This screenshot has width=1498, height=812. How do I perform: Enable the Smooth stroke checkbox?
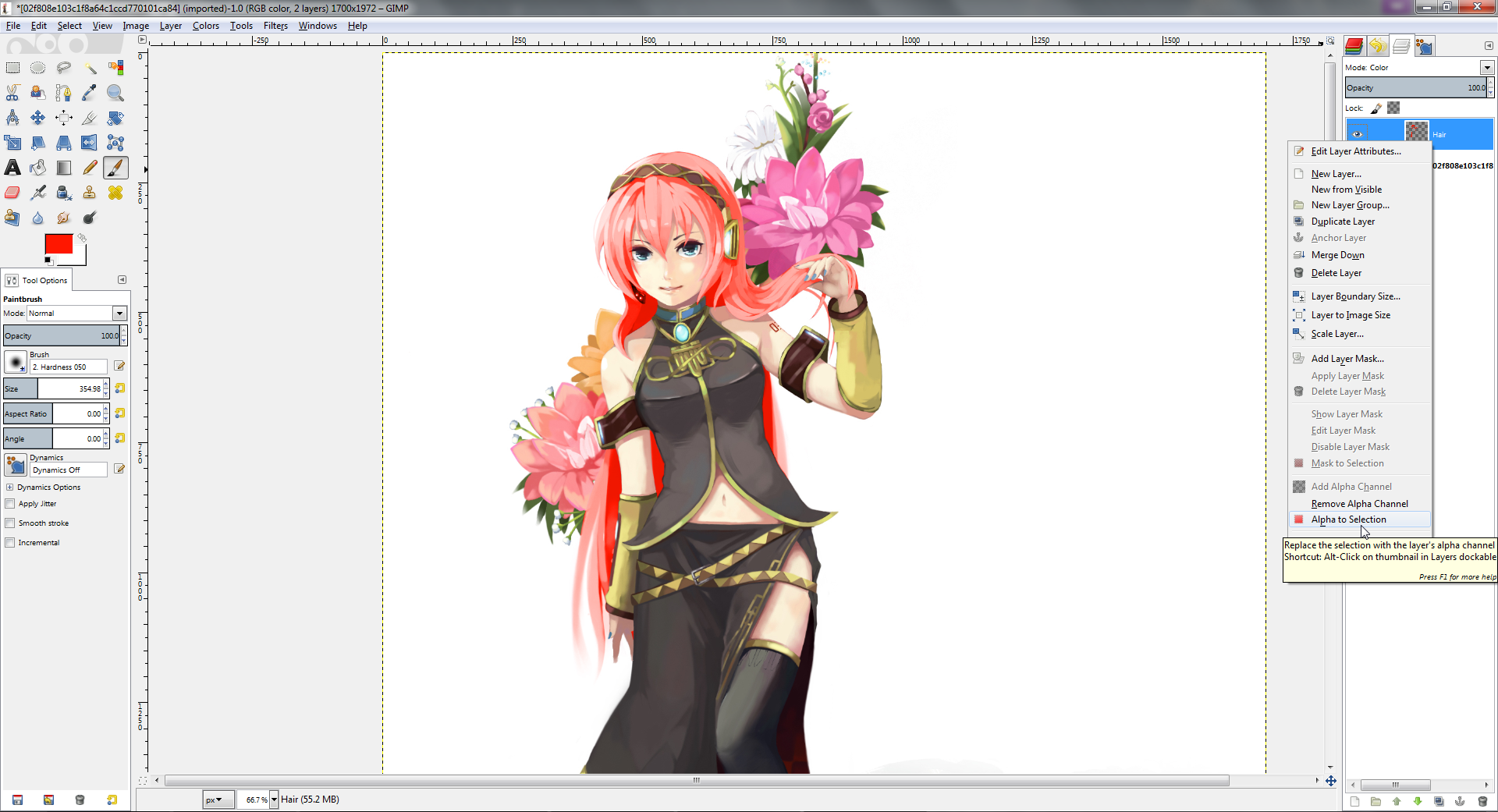pyautogui.click(x=10, y=523)
